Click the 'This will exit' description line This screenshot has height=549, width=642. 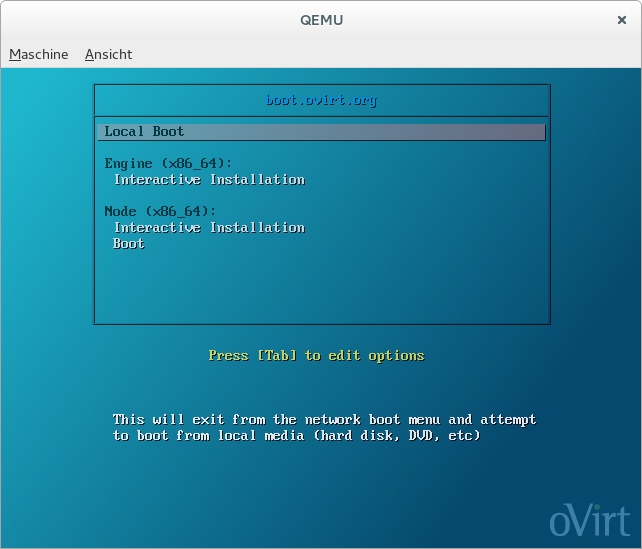pos(324,420)
